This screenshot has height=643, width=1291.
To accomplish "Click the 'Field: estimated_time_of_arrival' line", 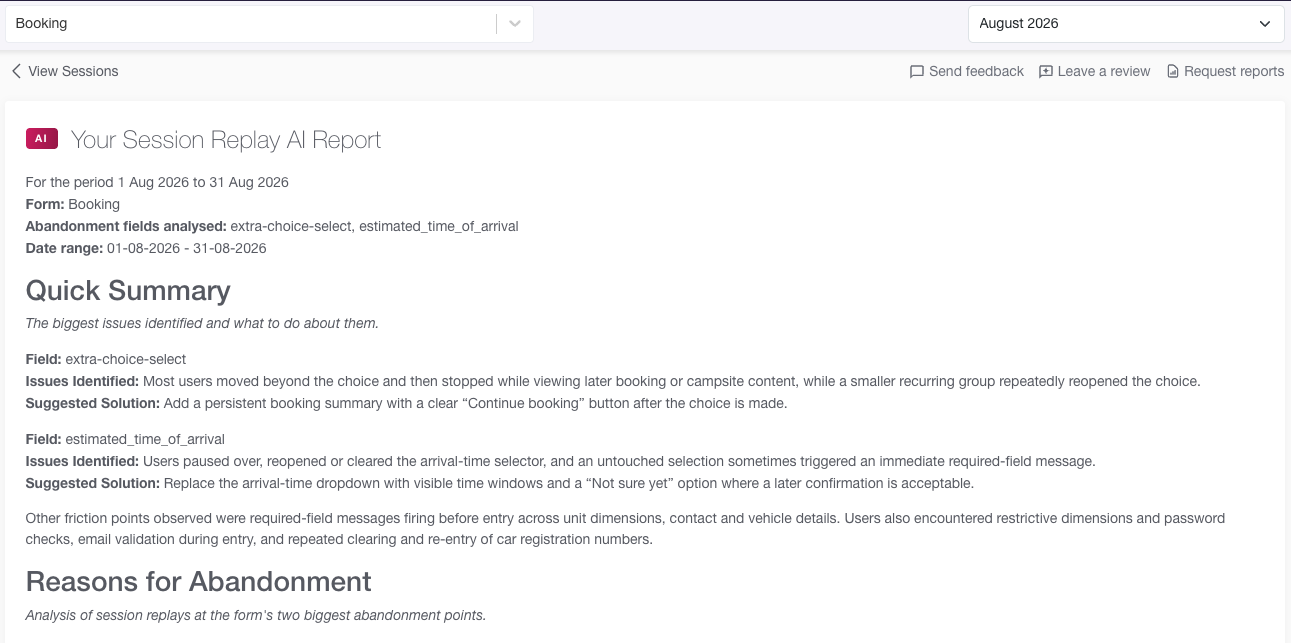I will [125, 439].
